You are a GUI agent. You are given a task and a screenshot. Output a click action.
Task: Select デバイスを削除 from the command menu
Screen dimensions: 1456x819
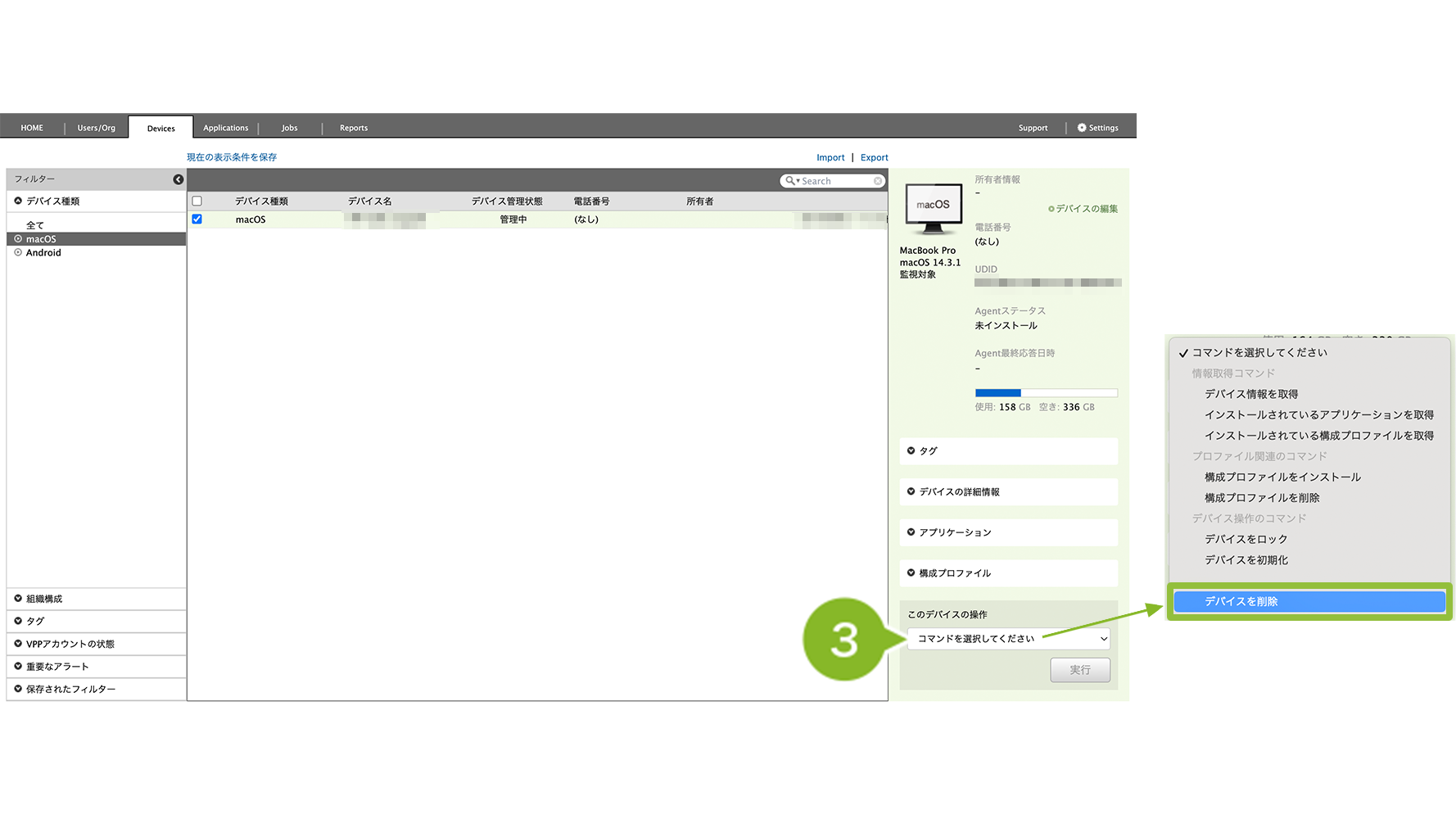pyautogui.click(x=1309, y=602)
